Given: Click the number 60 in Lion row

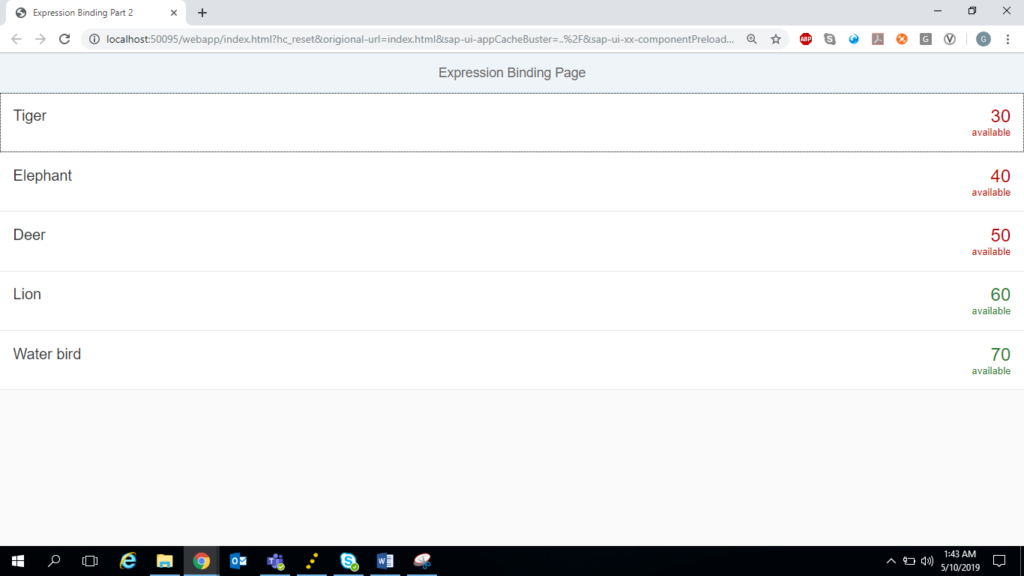Looking at the screenshot, I should (1000, 295).
